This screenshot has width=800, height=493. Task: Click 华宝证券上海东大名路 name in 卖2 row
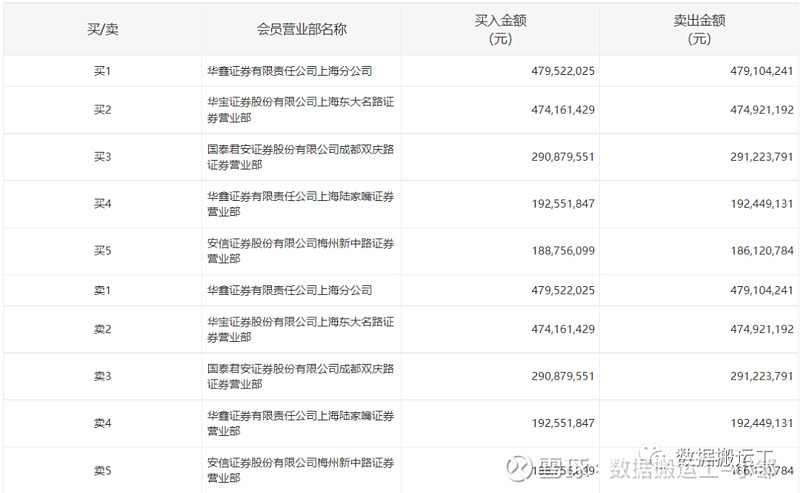[x=301, y=329]
